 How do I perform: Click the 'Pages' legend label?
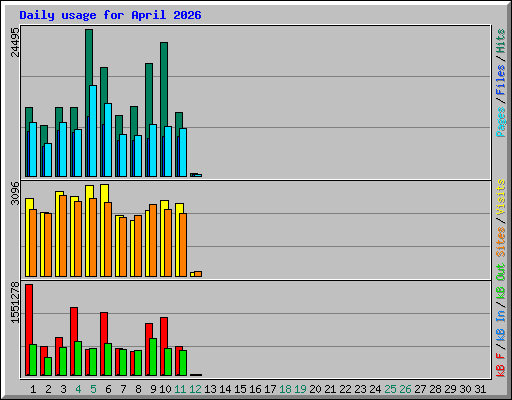point(501,122)
